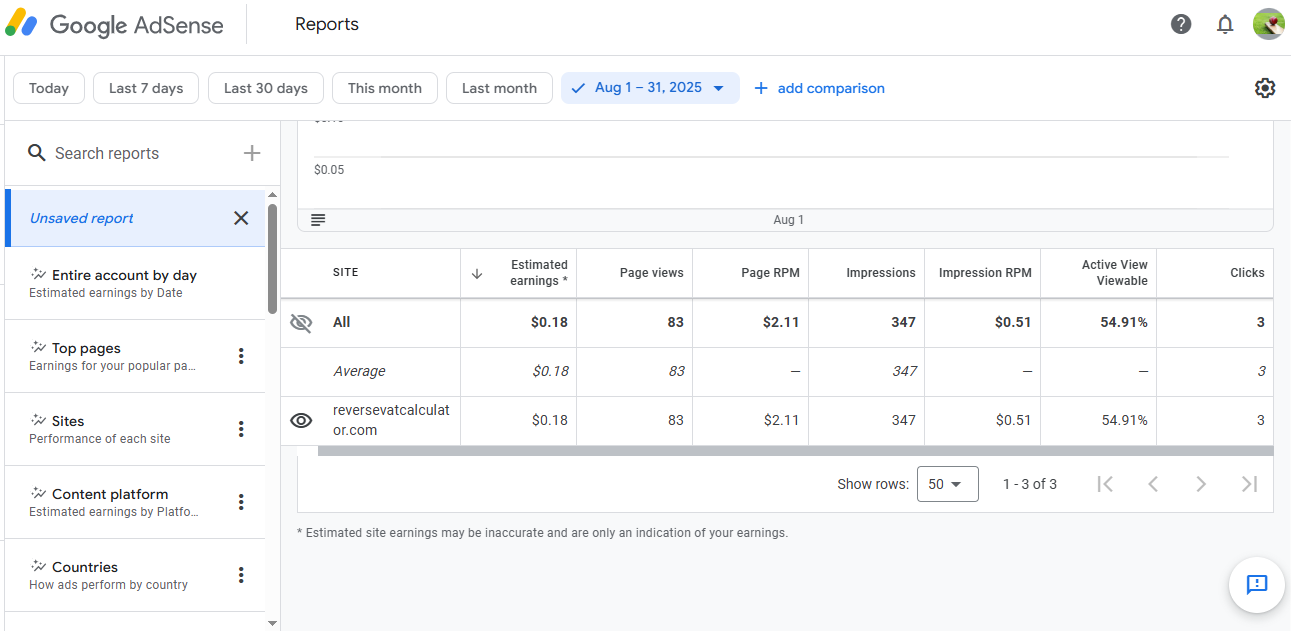The width and height of the screenshot is (1291, 631).
Task: Click the Average row label
Action: tap(359, 371)
